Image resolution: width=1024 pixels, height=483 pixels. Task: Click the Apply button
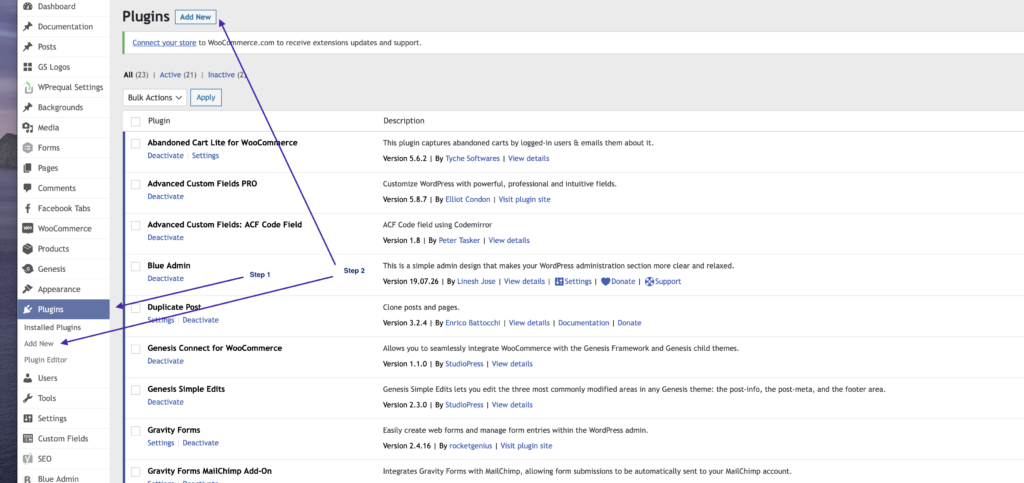[x=206, y=97]
